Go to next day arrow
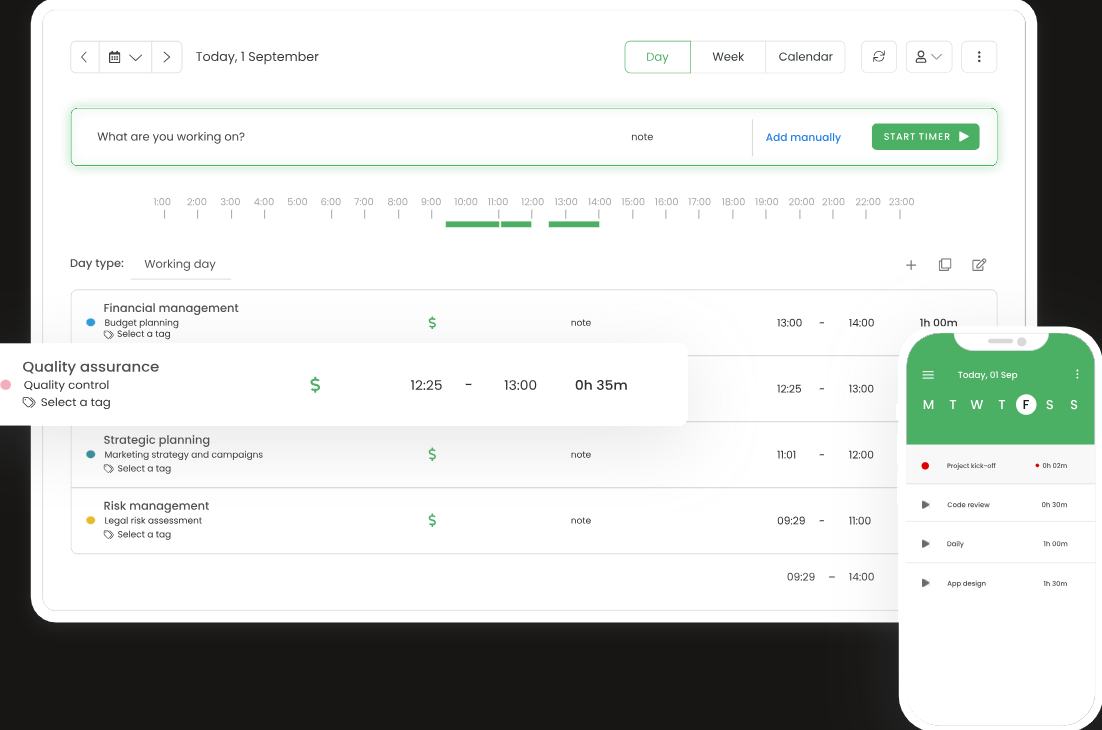This screenshot has height=730, width=1102. click(x=167, y=57)
